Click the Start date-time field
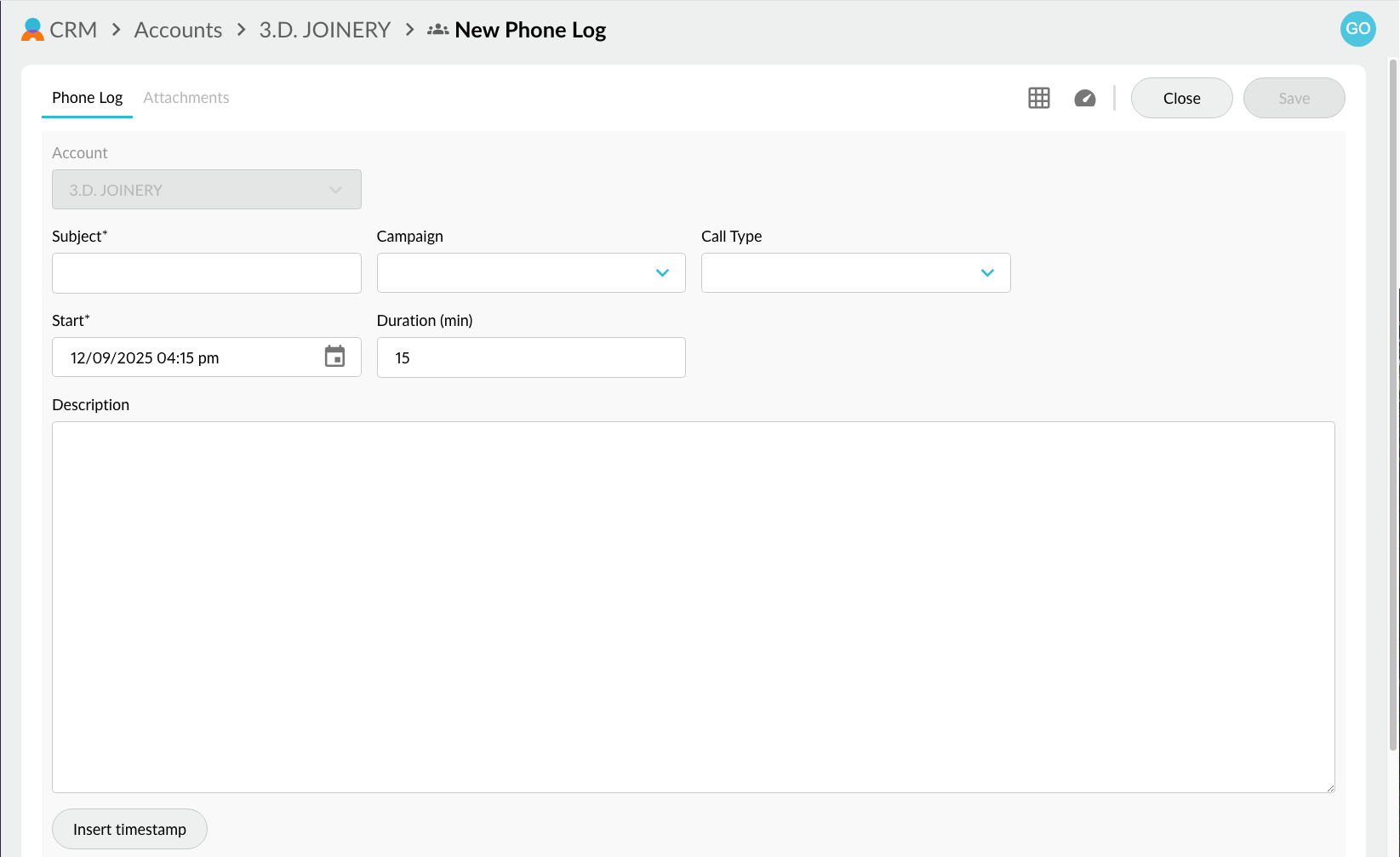This screenshot has height=857, width=1400. pyautogui.click(x=187, y=357)
